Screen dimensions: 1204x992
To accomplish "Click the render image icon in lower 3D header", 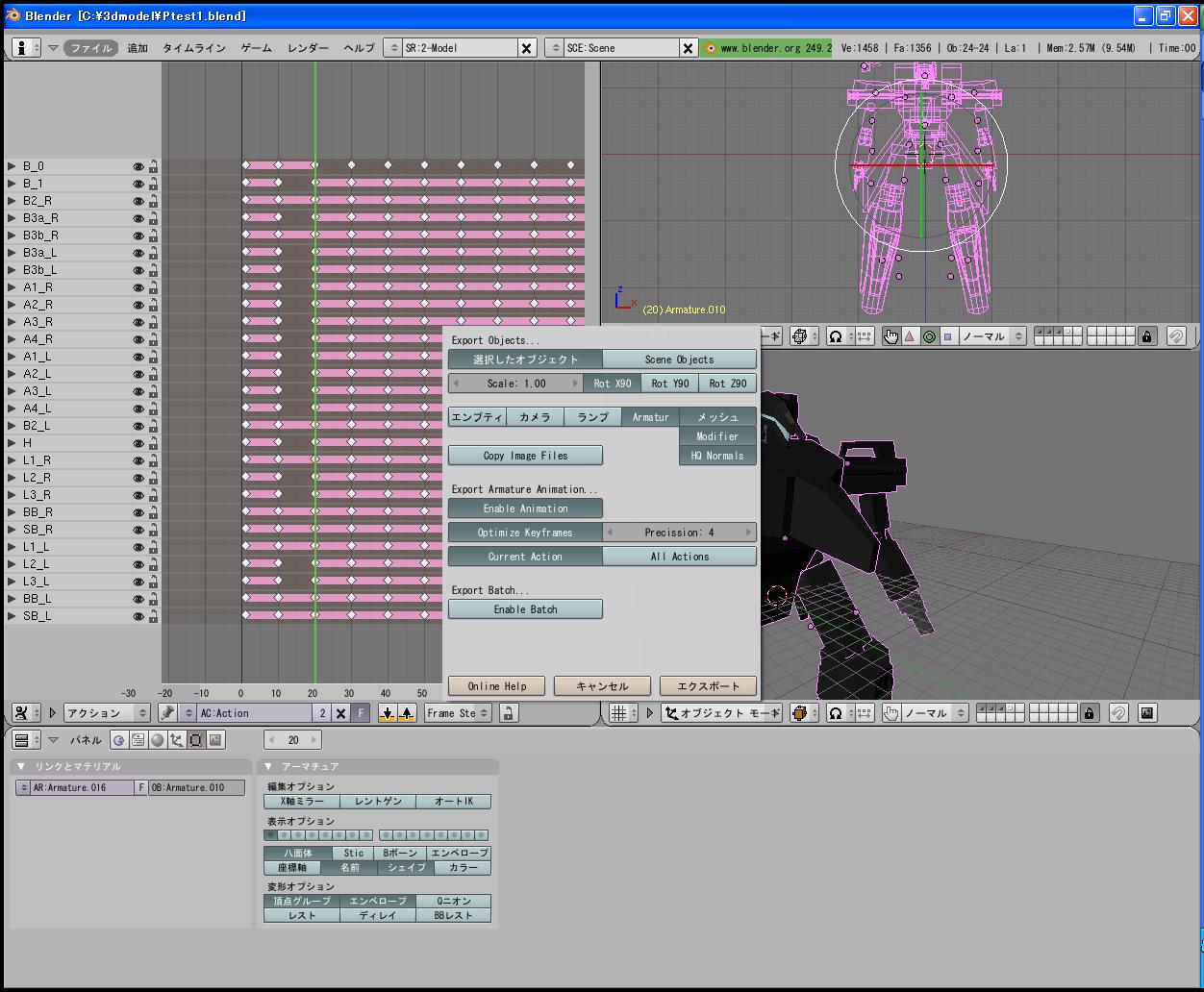I will [x=1146, y=713].
